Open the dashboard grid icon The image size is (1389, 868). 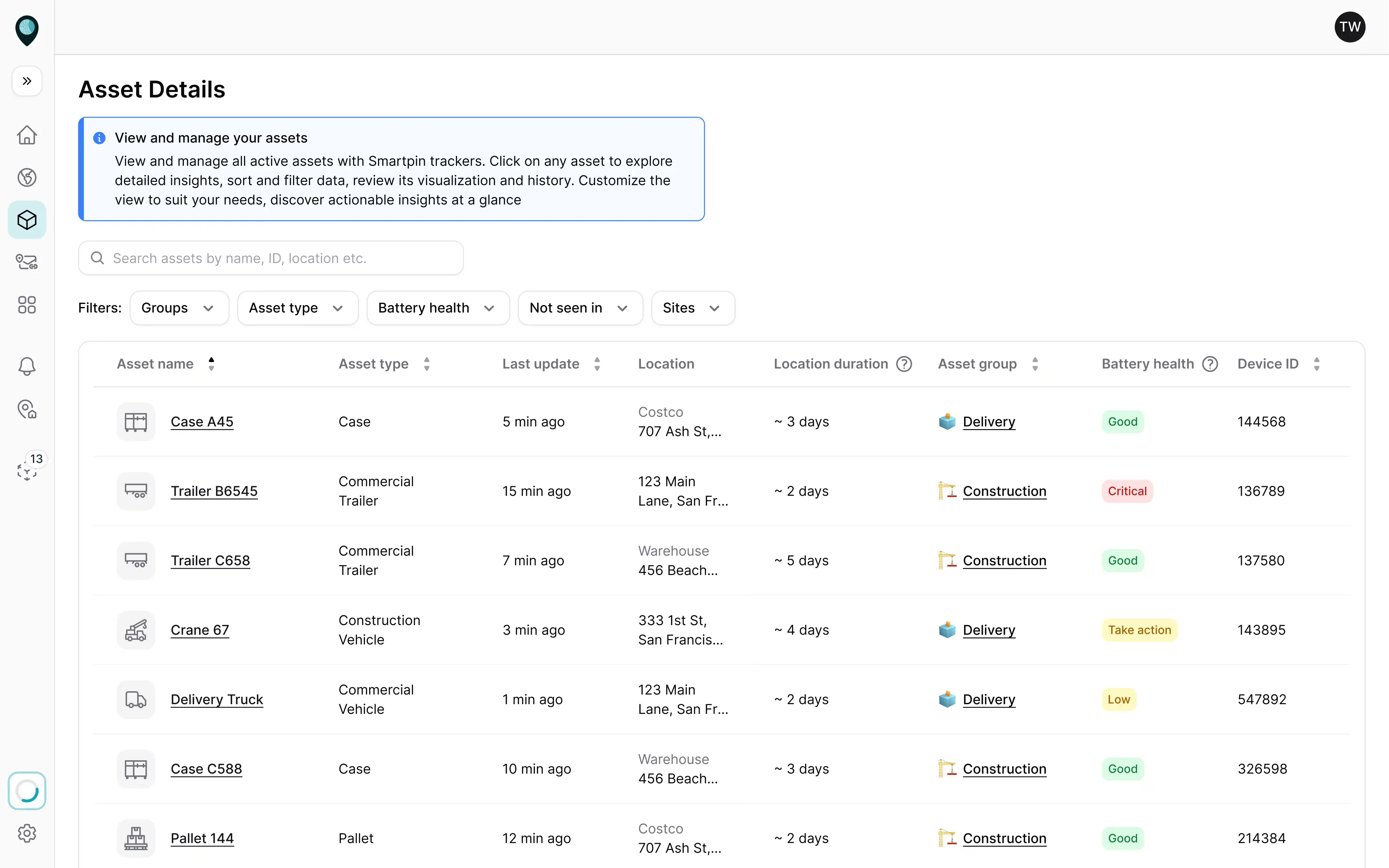point(27,305)
